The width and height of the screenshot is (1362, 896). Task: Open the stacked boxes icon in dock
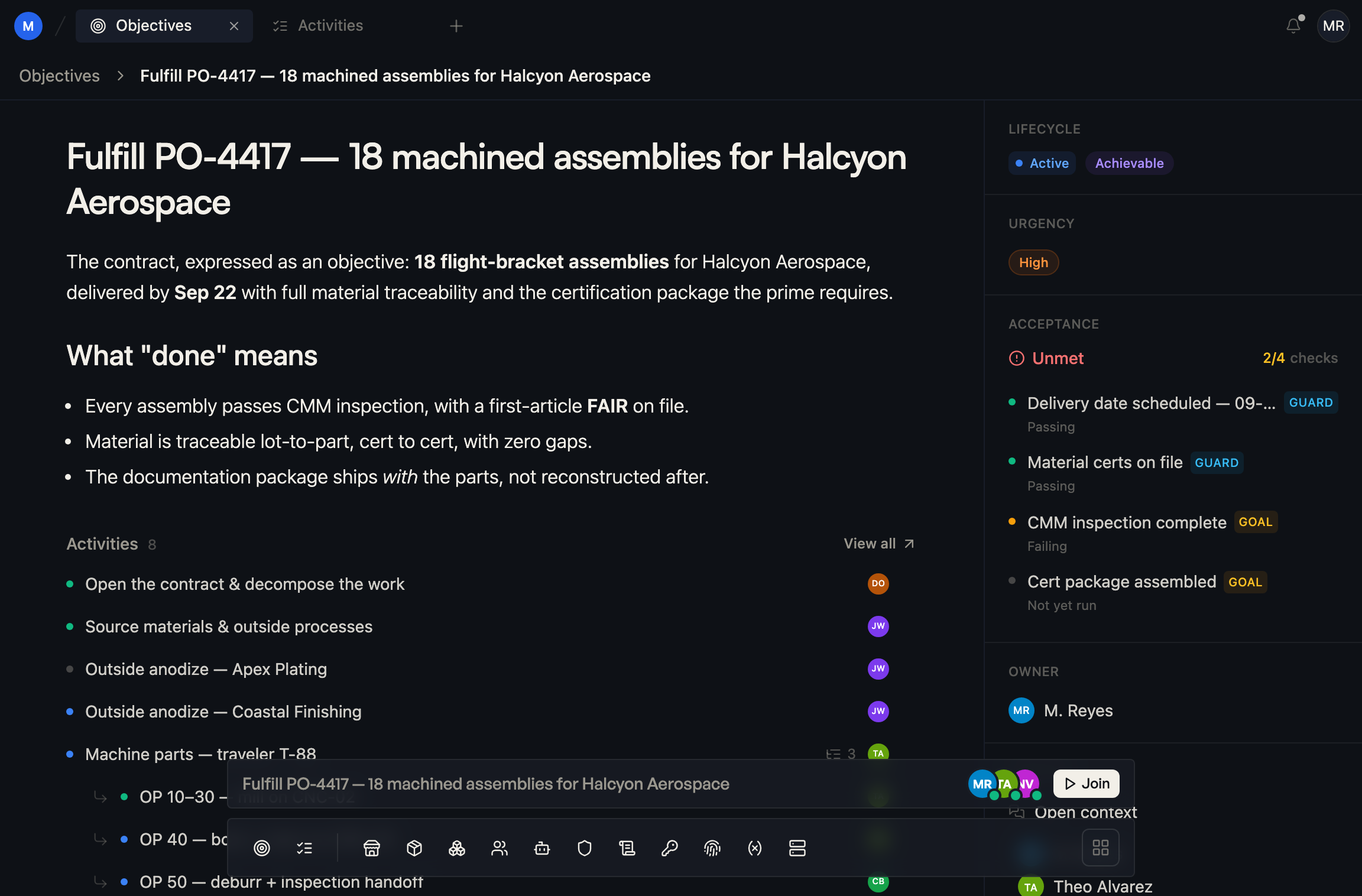point(457,848)
